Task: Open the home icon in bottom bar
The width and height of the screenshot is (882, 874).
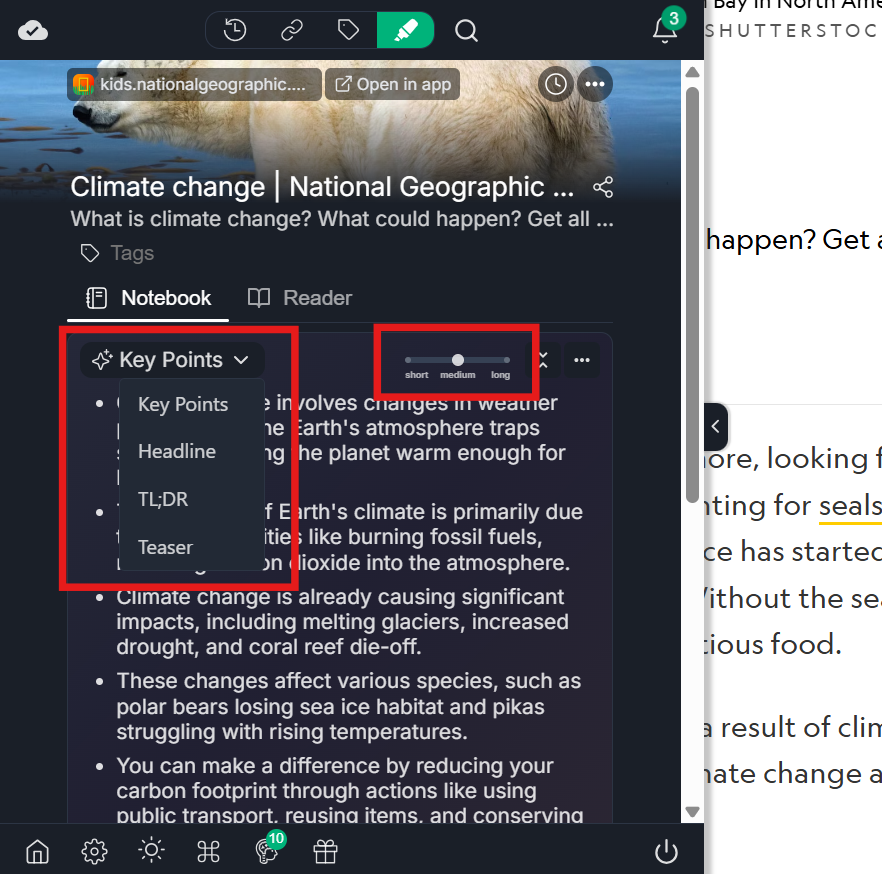Action: point(38,852)
